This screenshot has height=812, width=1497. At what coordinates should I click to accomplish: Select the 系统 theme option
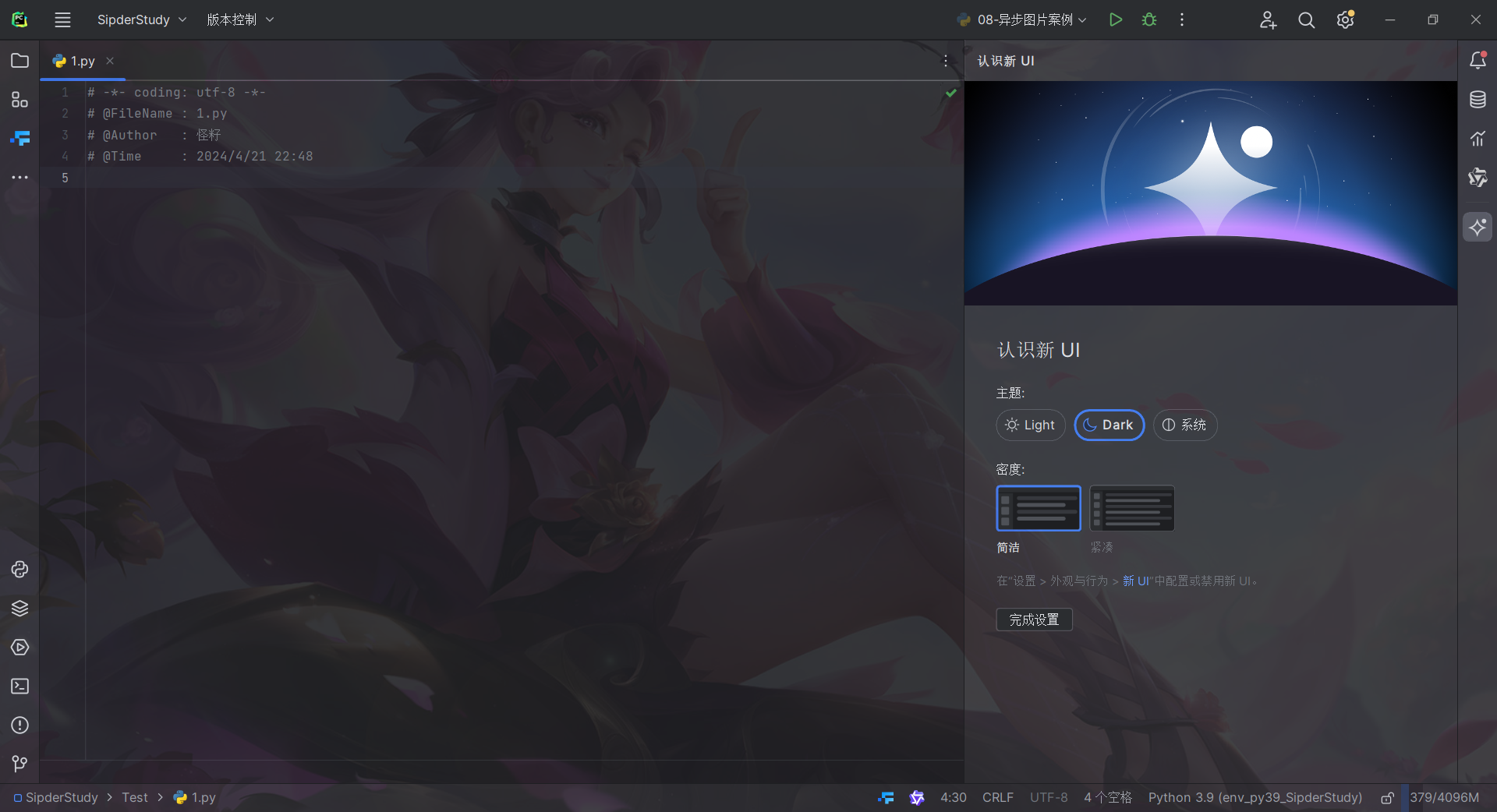1184,425
